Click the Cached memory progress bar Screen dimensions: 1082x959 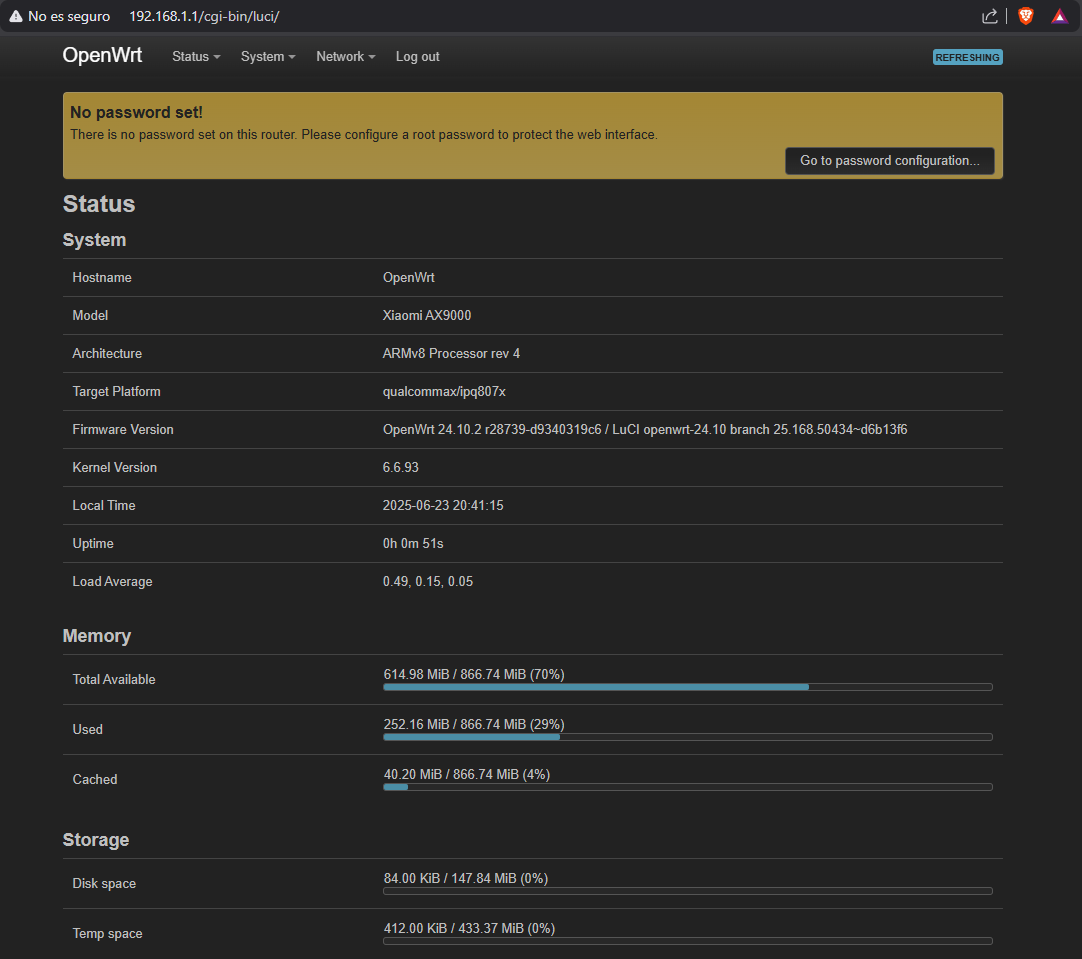point(687,787)
